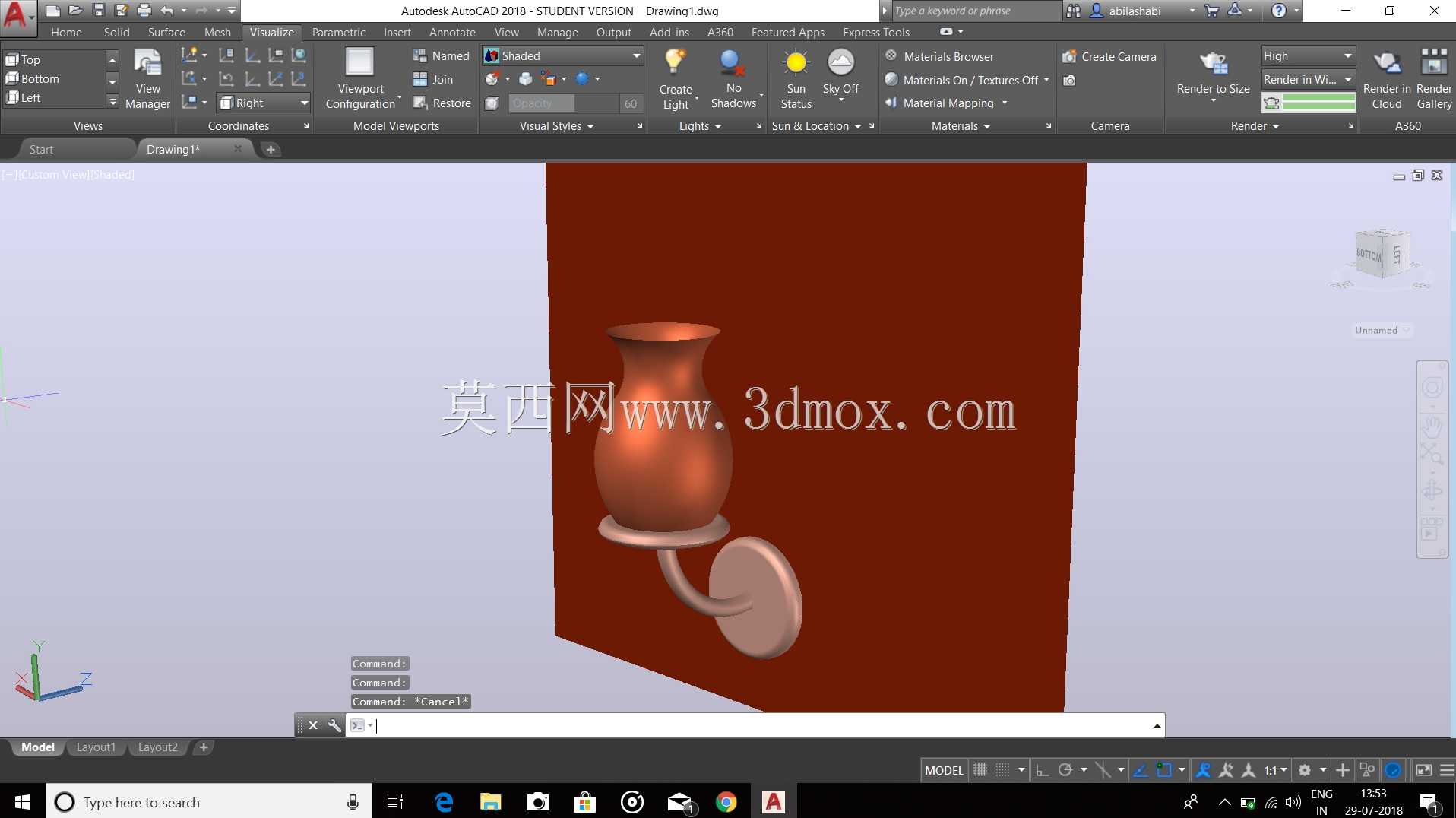This screenshot has height=818, width=1456.
Task: Toggle hardware acceleration blue circle icon
Action: (1393, 770)
